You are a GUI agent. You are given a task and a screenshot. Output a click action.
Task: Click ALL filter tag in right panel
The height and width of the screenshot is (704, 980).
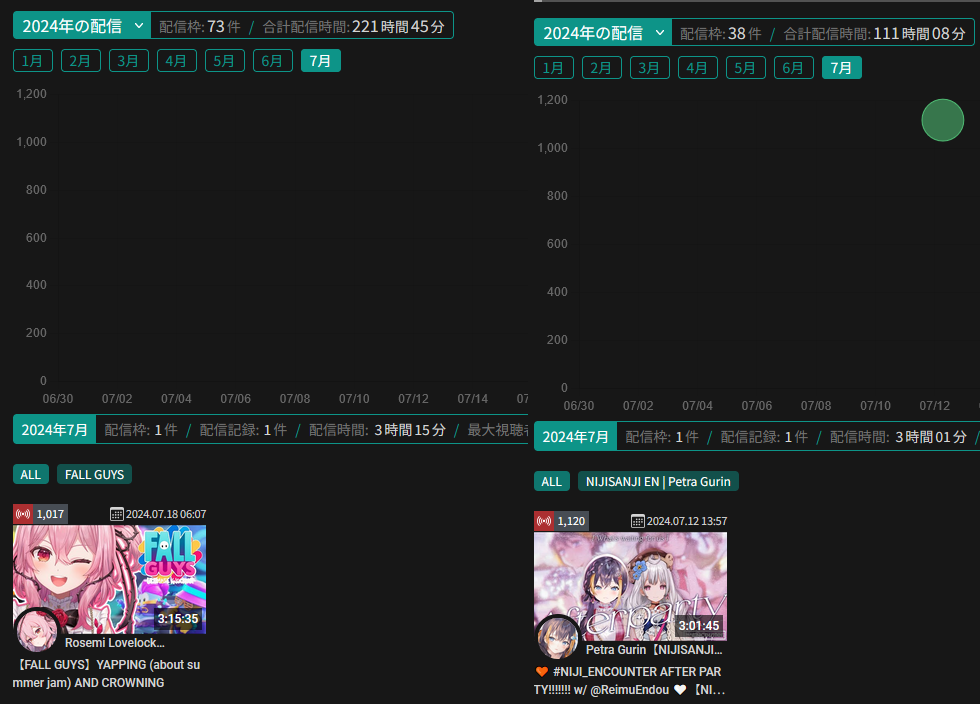(x=552, y=481)
